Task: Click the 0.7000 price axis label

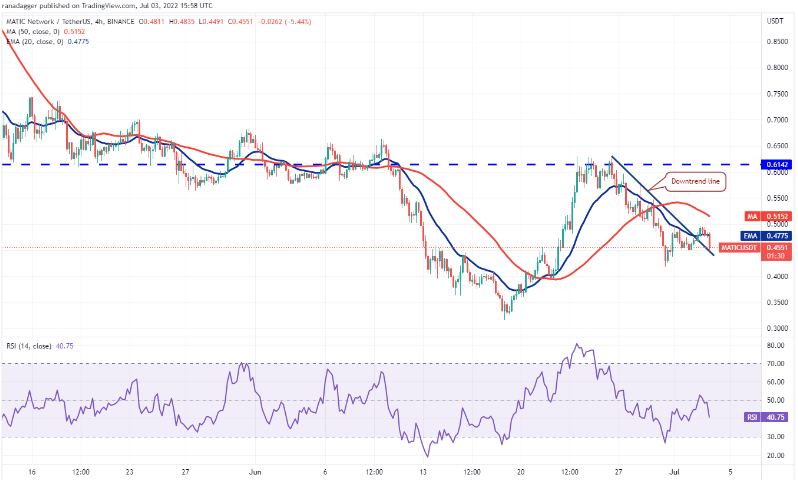Action: pyautogui.click(x=777, y=120)
